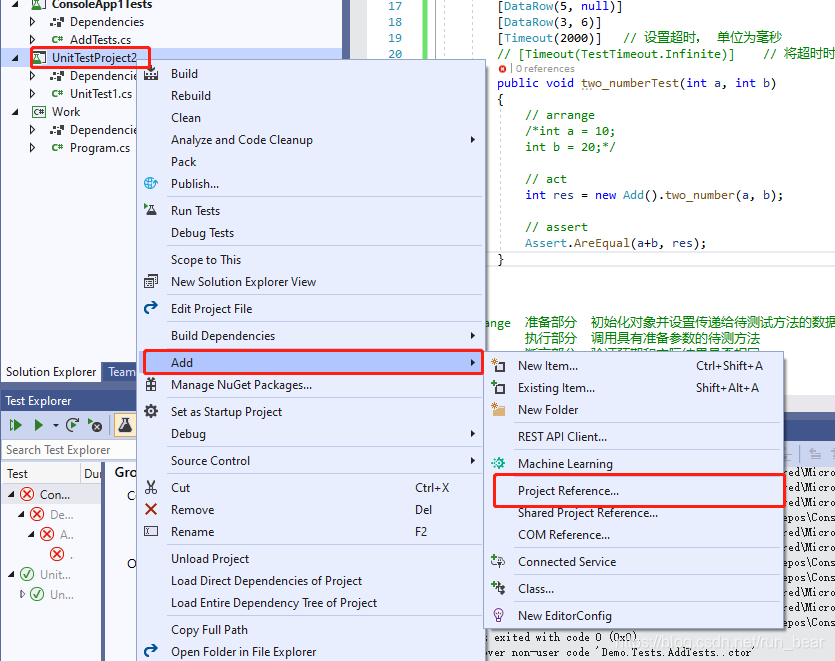Click the New Folder icon in submenu
This screenshot has height=661, width=835.
[498, 409]
